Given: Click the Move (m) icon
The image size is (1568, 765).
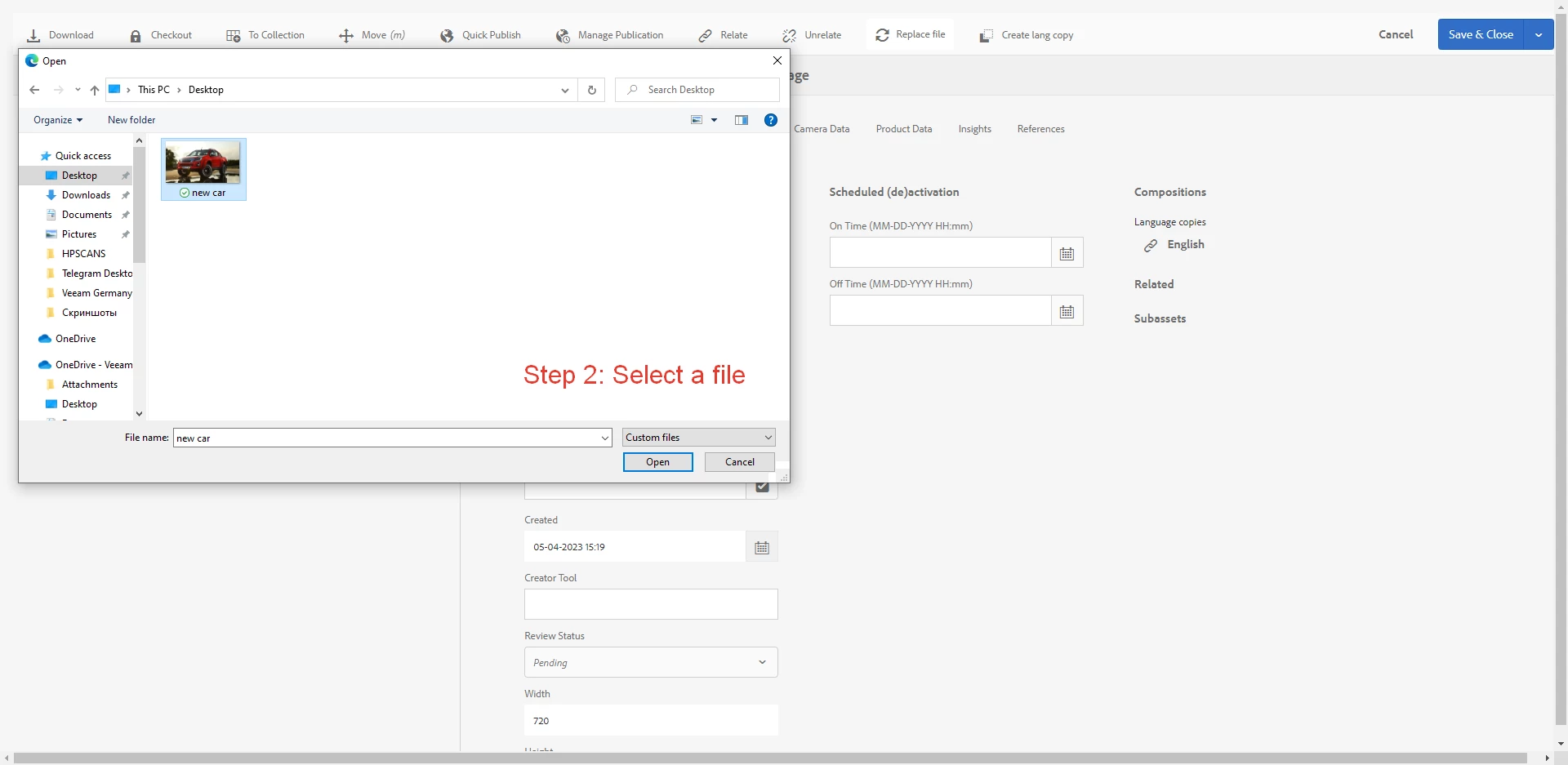Looking at the screenshot, I should 346,36.
